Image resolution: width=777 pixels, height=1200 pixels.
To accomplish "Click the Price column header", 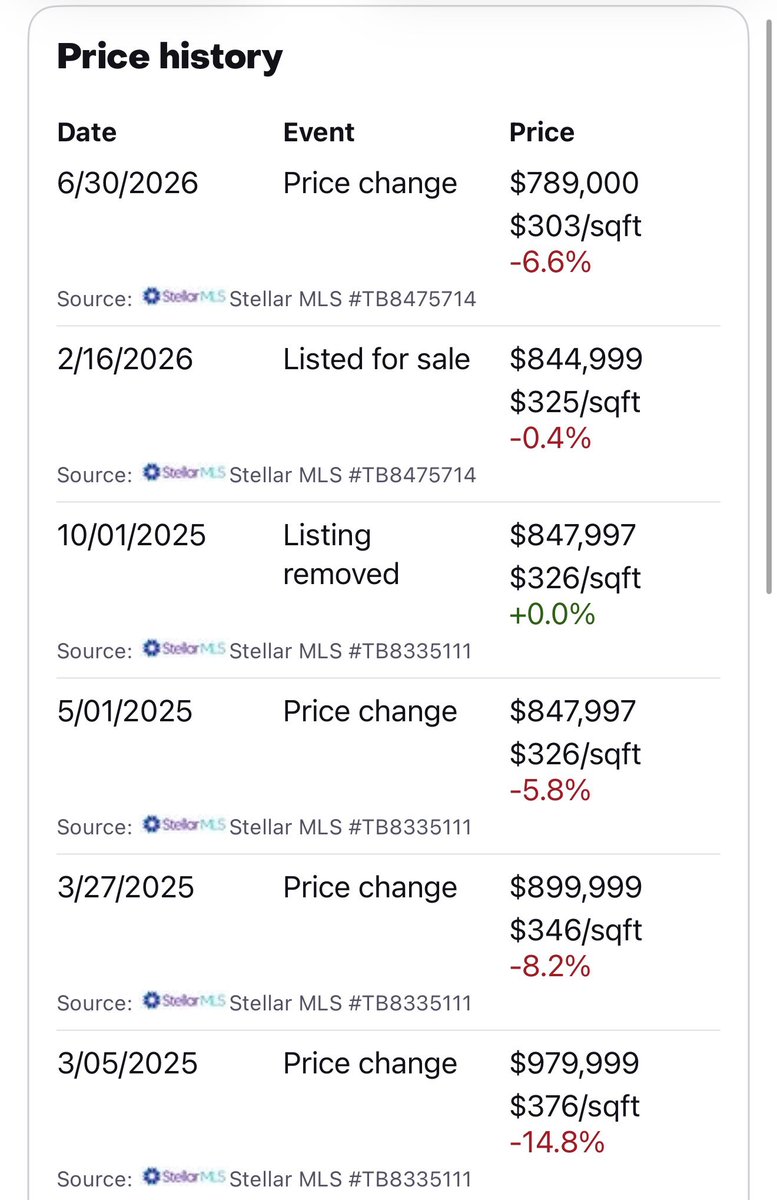I will pos(542,132).
